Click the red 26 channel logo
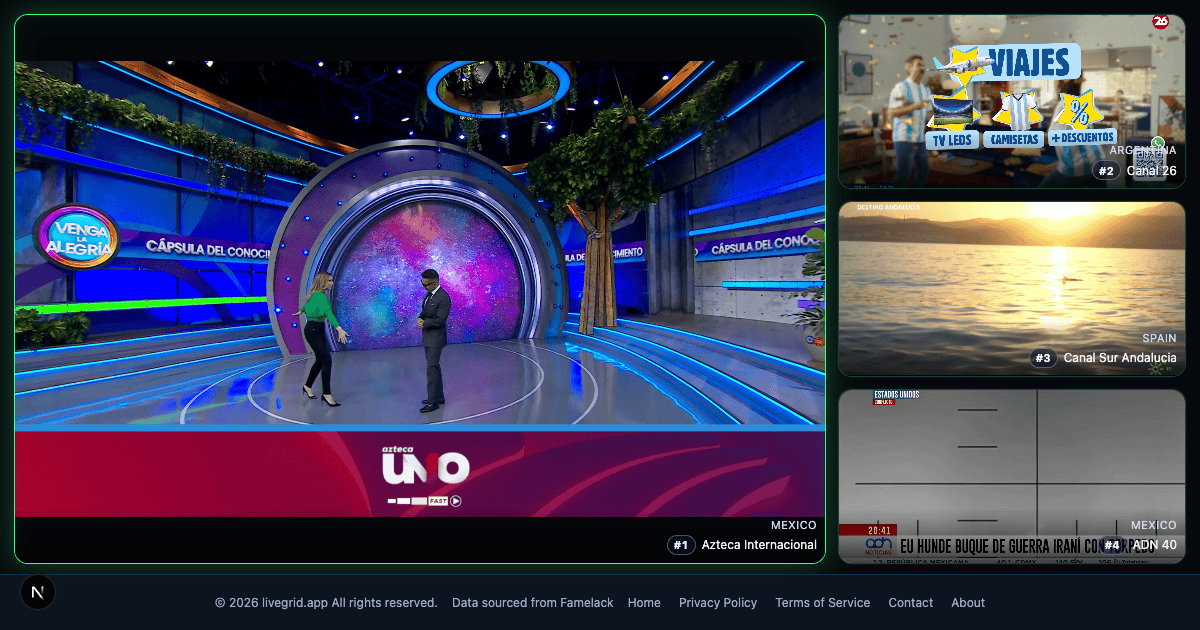The width and height of the screenshot is (1200, 630). pyautogui.click(x=1160, y=22)
